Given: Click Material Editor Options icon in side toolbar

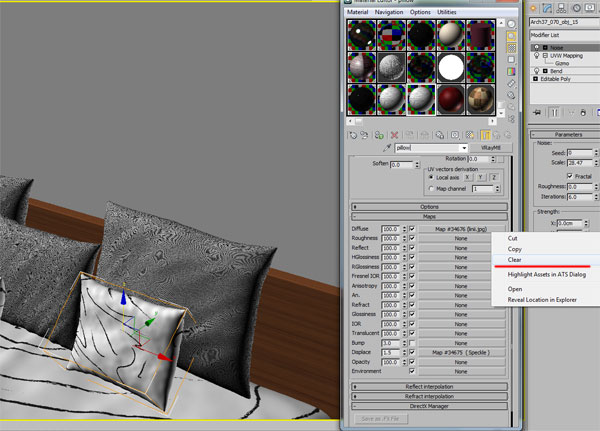Looking at the screenshot, I should 511,95.
